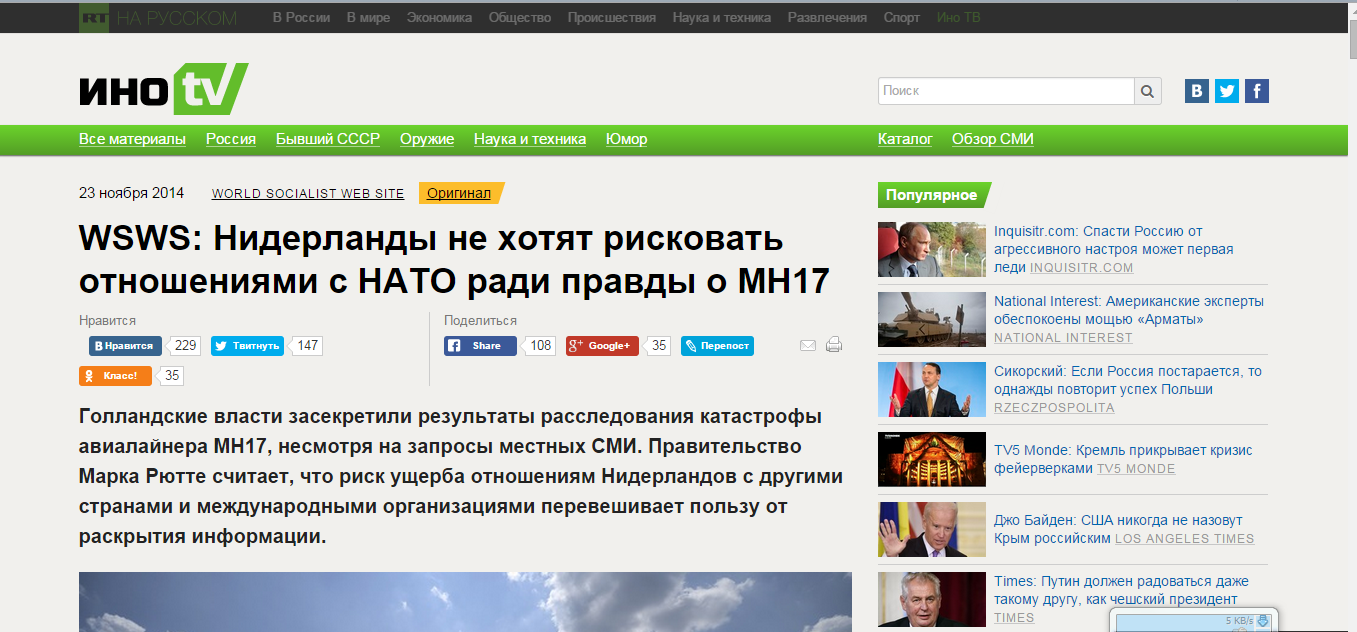Screen dimensions: 1357x632
Task: Click the LOS ANGELES TIMES source label
Action: pos(1184,538)
